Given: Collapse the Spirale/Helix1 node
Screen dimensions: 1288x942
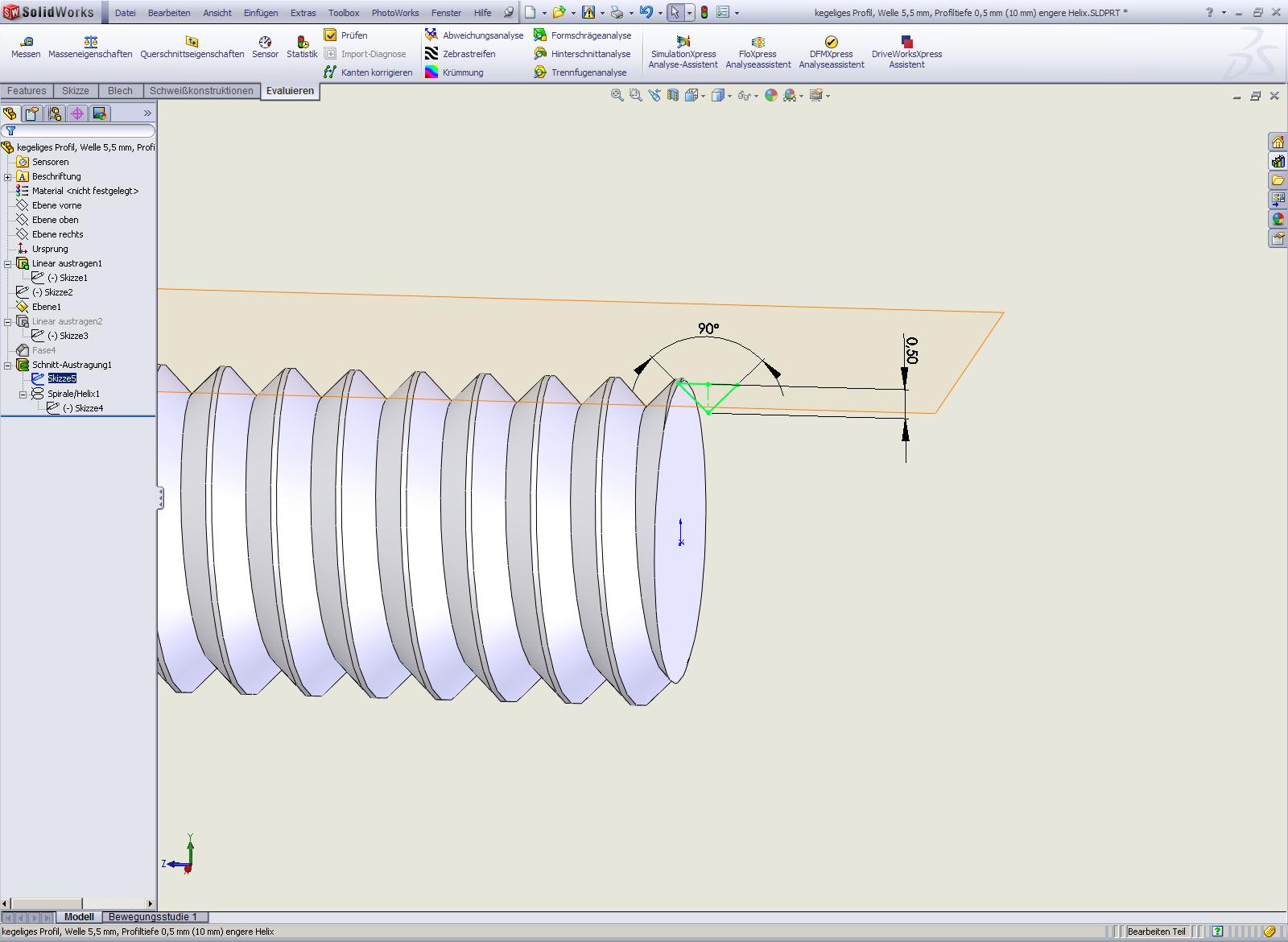Looking at the screenshot, I should pos(23,394).
